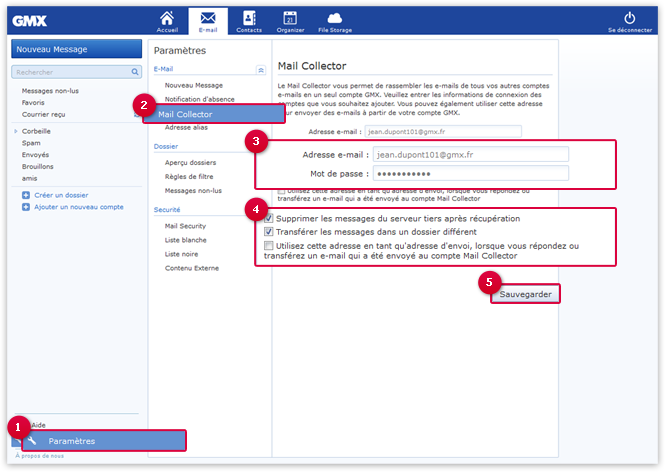Select Règles de filtre settings item
This screenshot has height=472, width=665.
tap(189, 176)
